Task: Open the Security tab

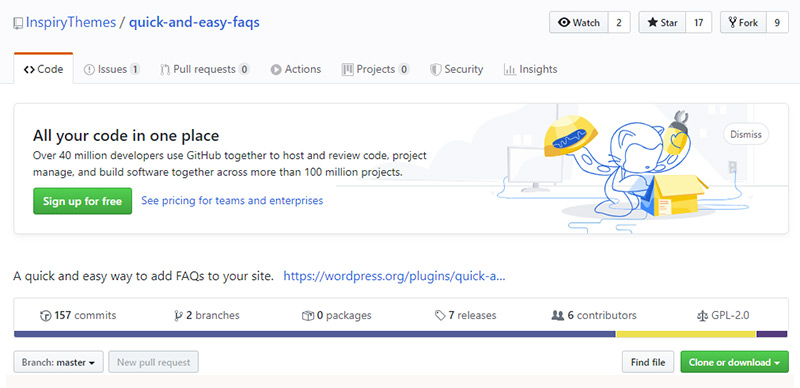Action: [x=456, y=69]
